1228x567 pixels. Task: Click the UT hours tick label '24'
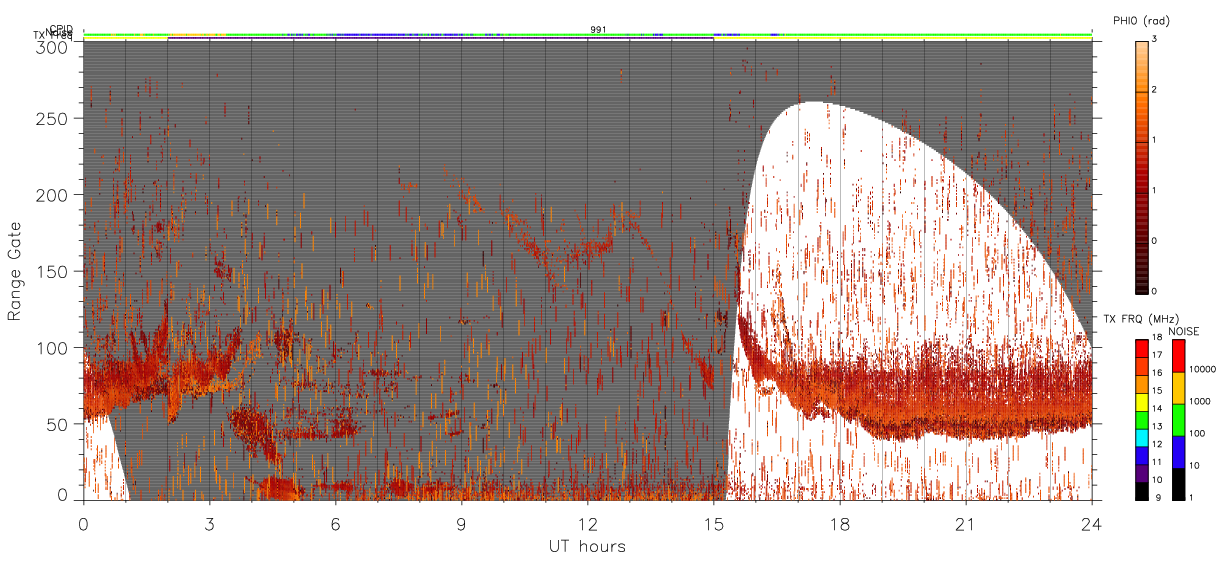click(x=1092, y=524)
